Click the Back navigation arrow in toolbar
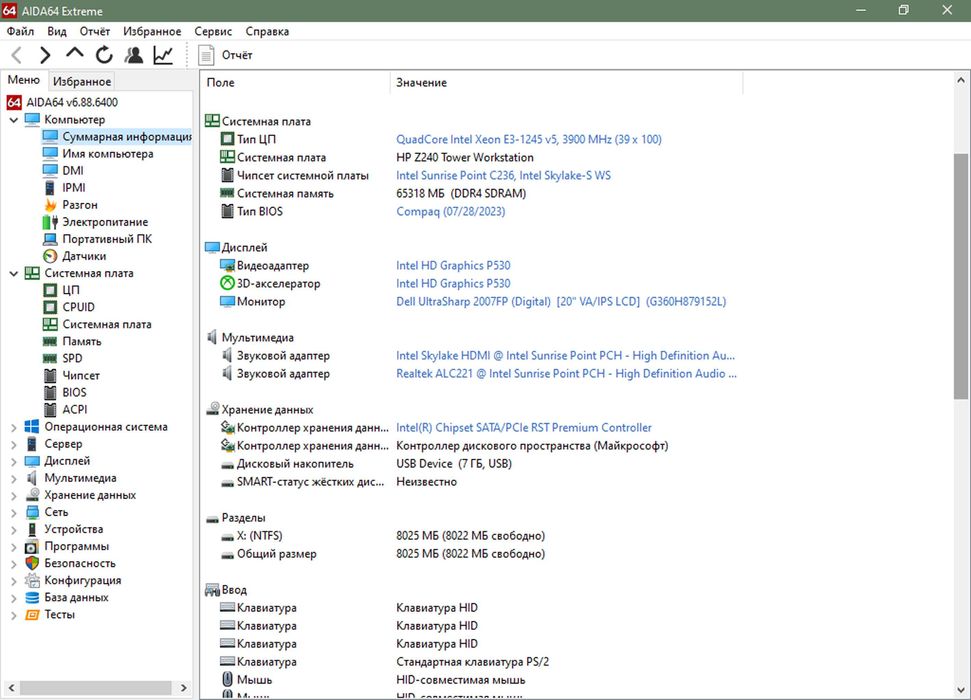971x700 pixels. coord(17,55)
